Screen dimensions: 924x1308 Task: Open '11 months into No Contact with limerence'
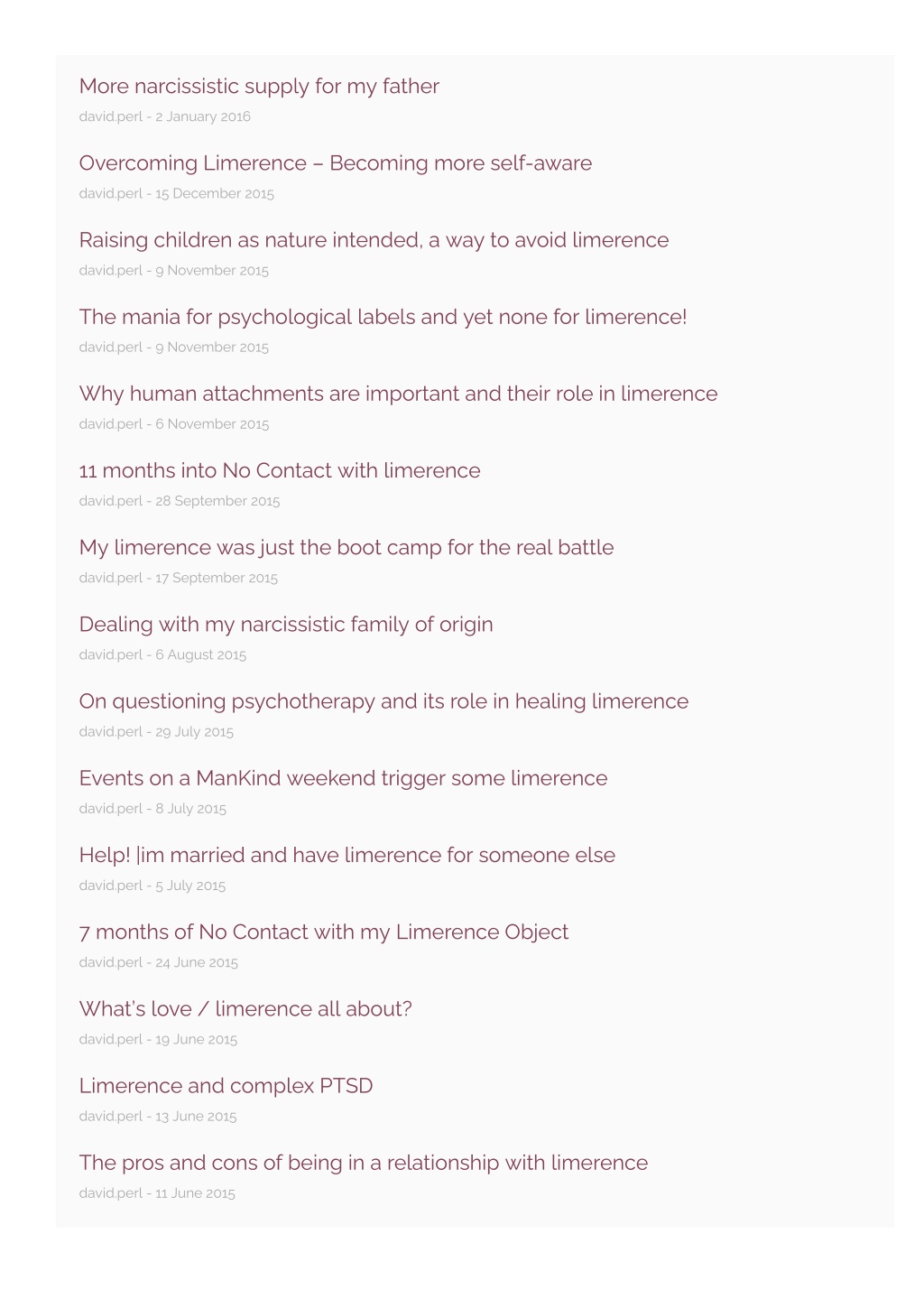pyautogui.click(x=280, y=470)
